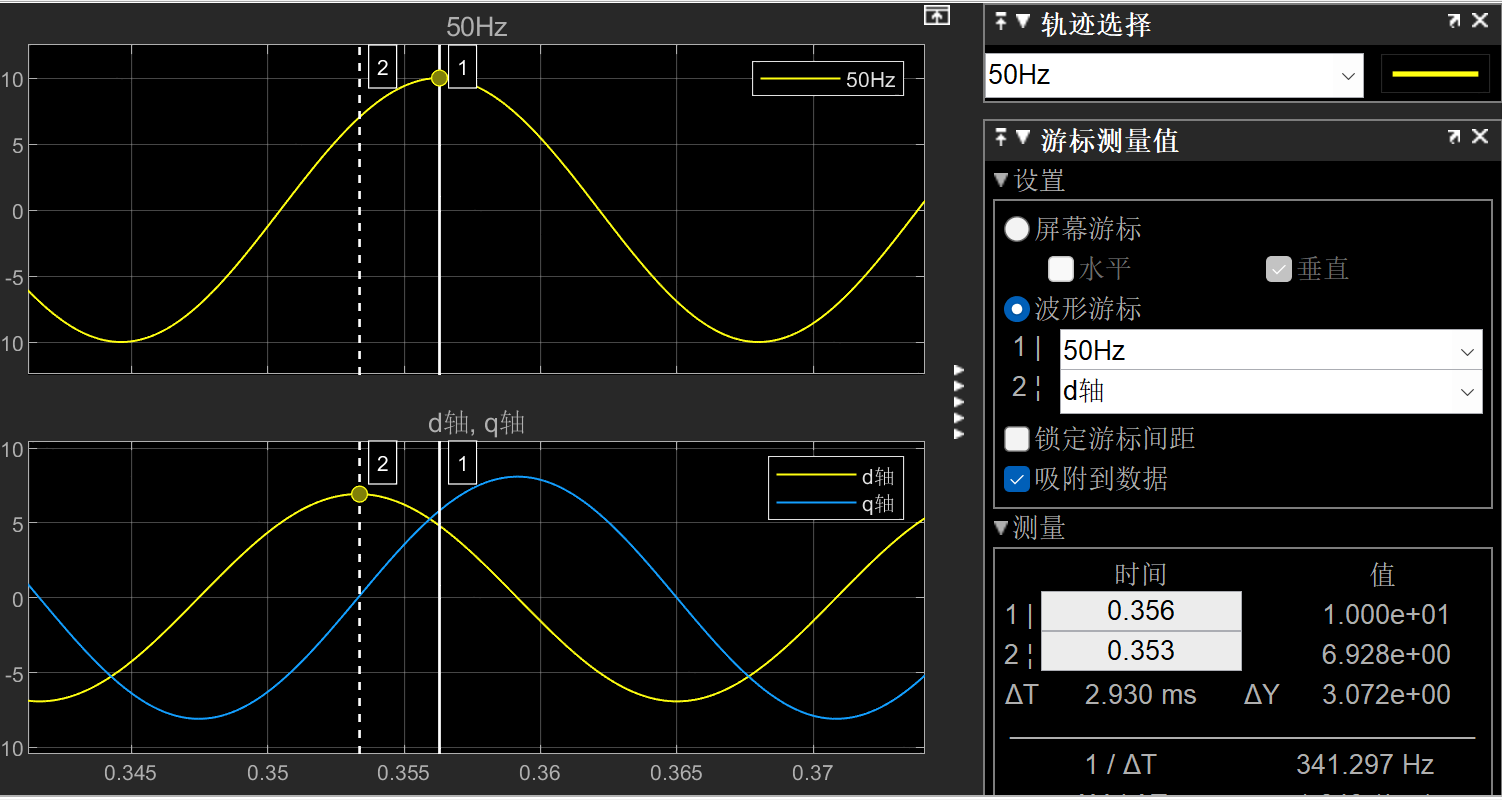
Task: Close the 游标测量值 panel
Action: tap(1480, 138)
